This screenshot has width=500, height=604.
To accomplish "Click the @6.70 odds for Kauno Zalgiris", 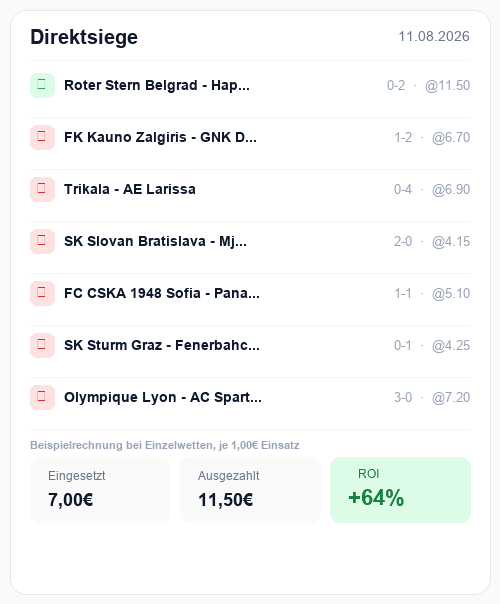I will pos(451,138).
